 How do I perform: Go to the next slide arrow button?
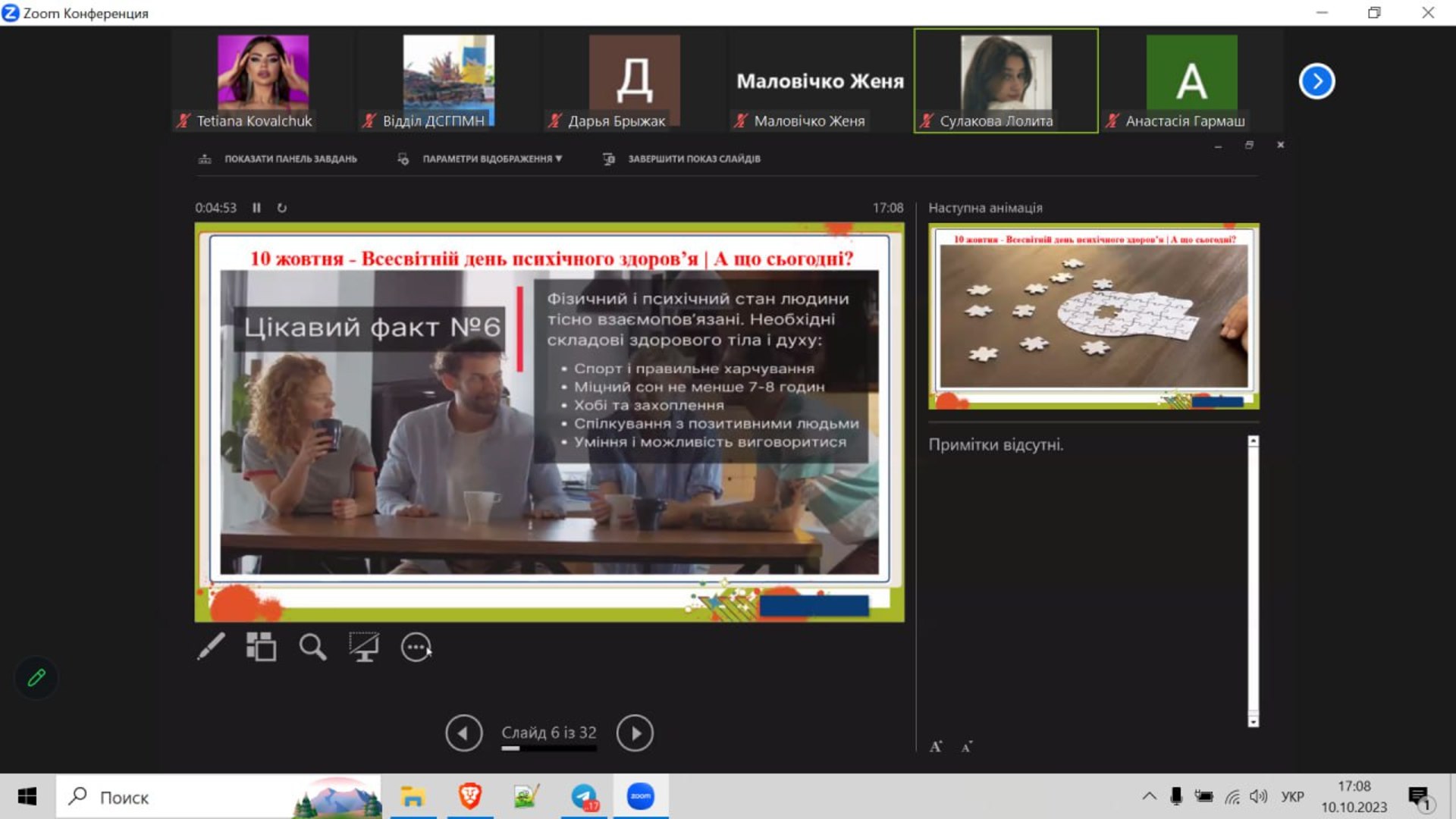pos(635,733)
